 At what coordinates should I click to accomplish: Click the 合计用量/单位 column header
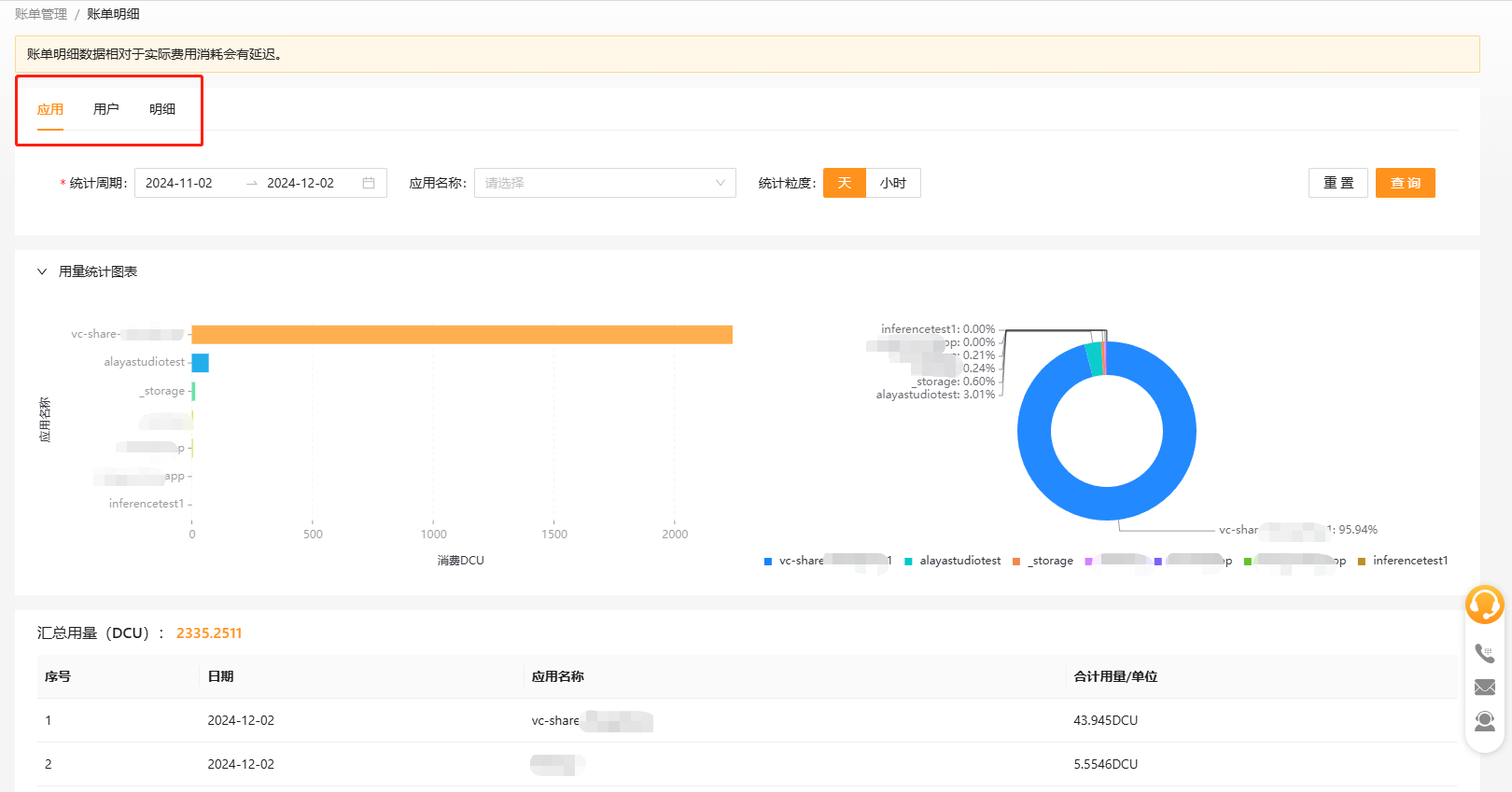tap(1115, 676)
